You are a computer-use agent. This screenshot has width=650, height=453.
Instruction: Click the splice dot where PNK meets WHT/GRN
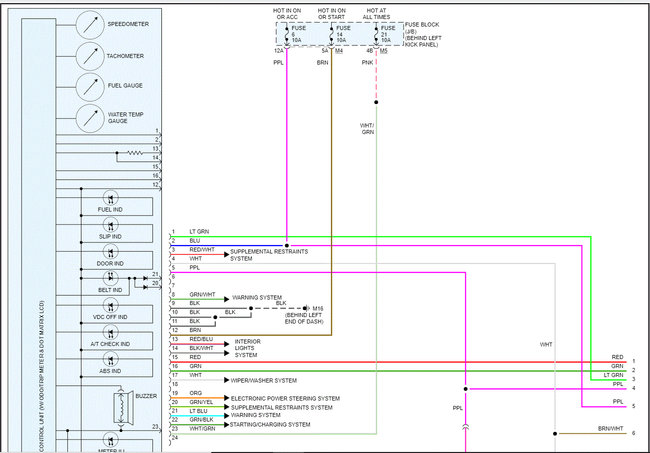[376, 102]
